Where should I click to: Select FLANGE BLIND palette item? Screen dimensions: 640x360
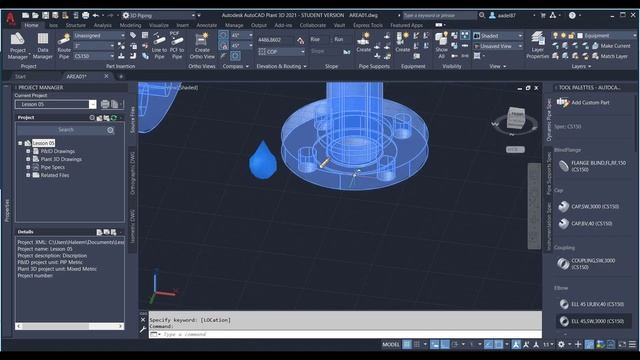tap(593, 166)
